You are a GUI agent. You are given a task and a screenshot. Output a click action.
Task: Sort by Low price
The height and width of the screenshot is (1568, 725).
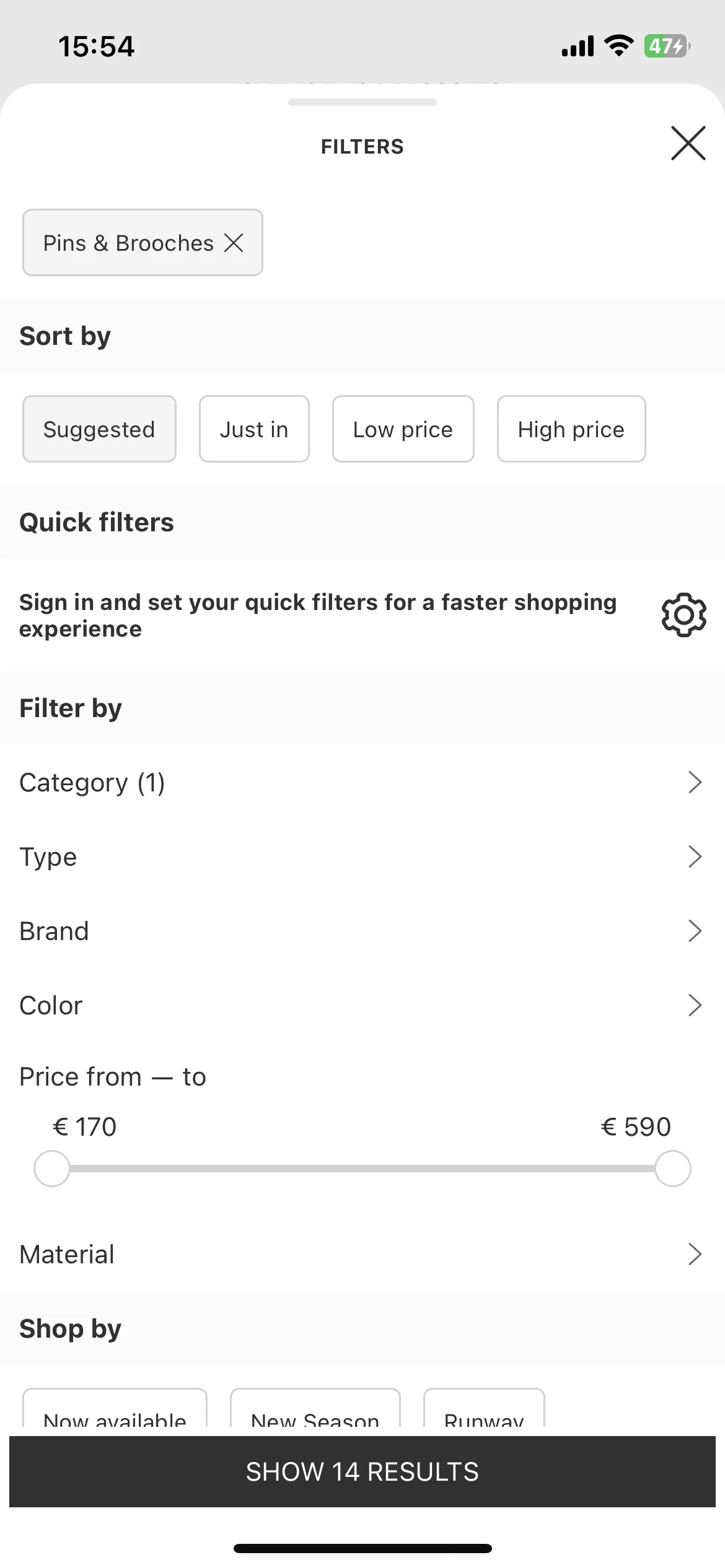coord(403,429)
